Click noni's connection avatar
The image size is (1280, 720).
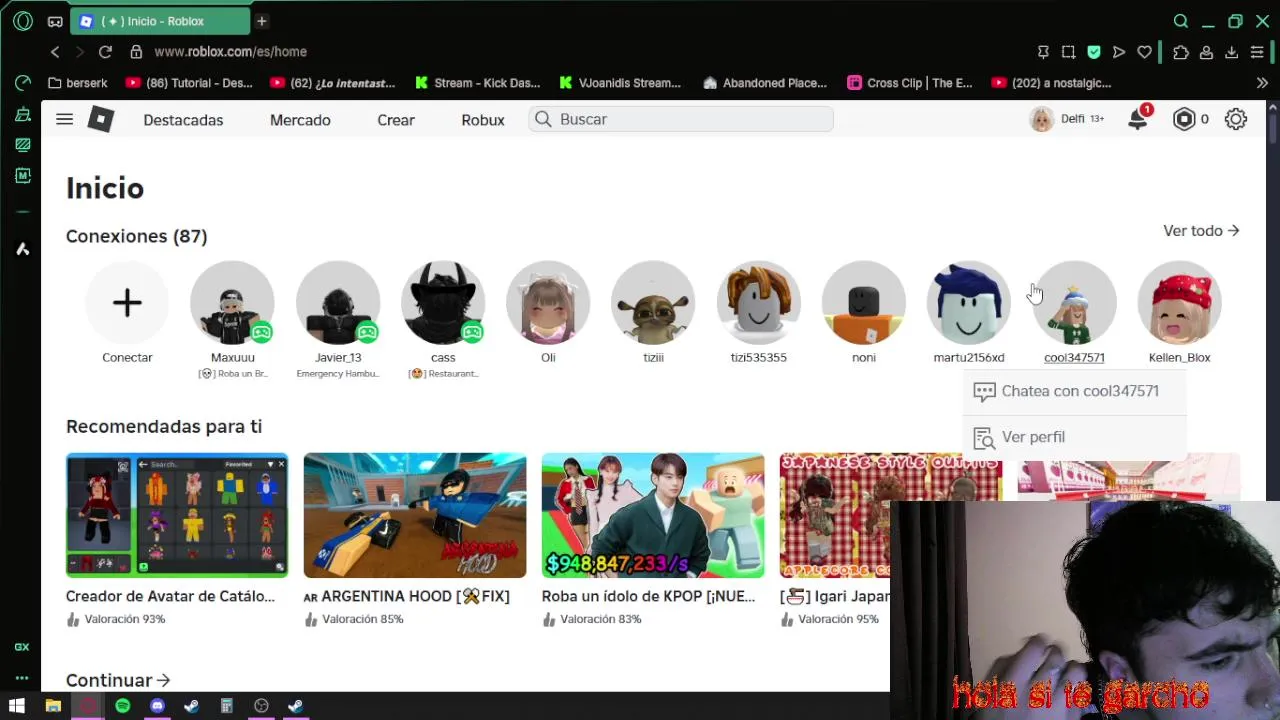pos(864,303)
